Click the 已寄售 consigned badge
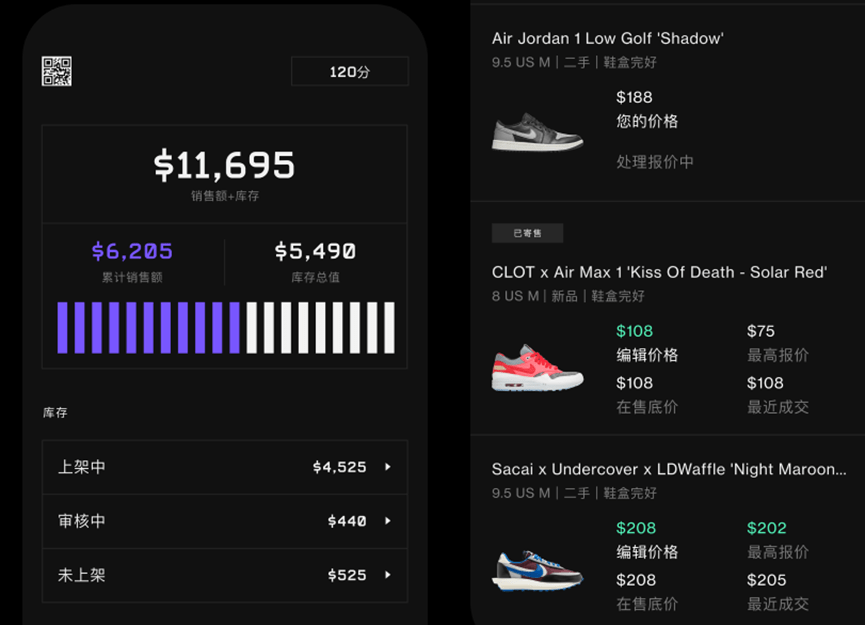Viewport: 865px width, 625px height. tap(527, 233)
